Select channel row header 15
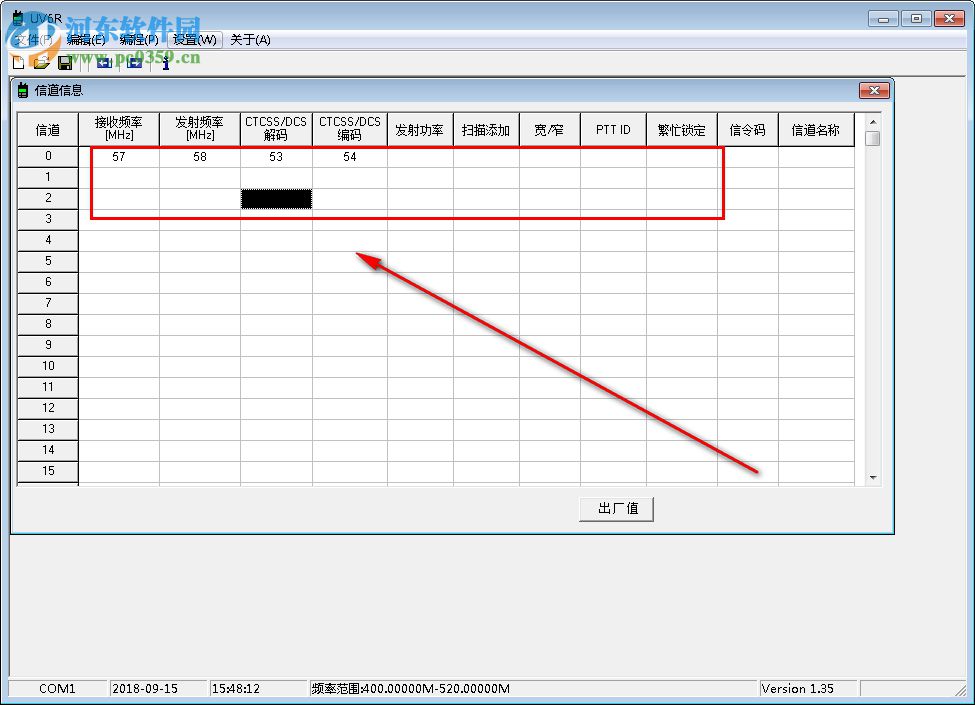Viewport: 975px width, 705px height. 48,471
